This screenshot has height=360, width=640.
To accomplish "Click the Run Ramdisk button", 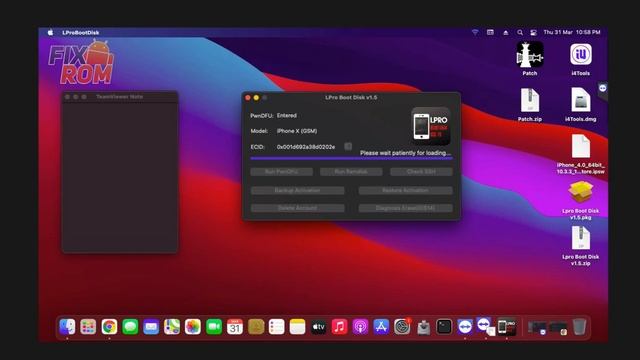I will [351, 172].
